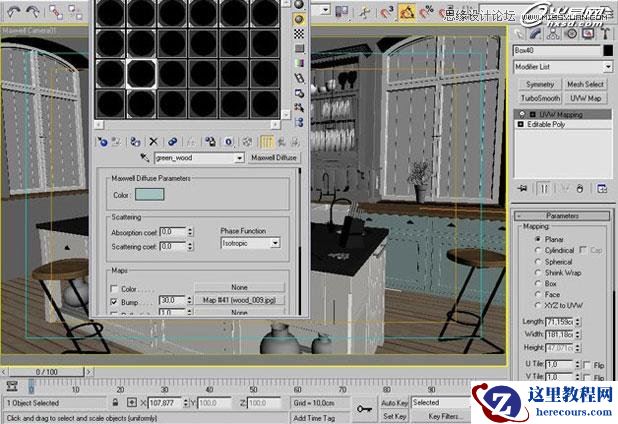Switch to the Utilities hammer tab

click(605, 34)
